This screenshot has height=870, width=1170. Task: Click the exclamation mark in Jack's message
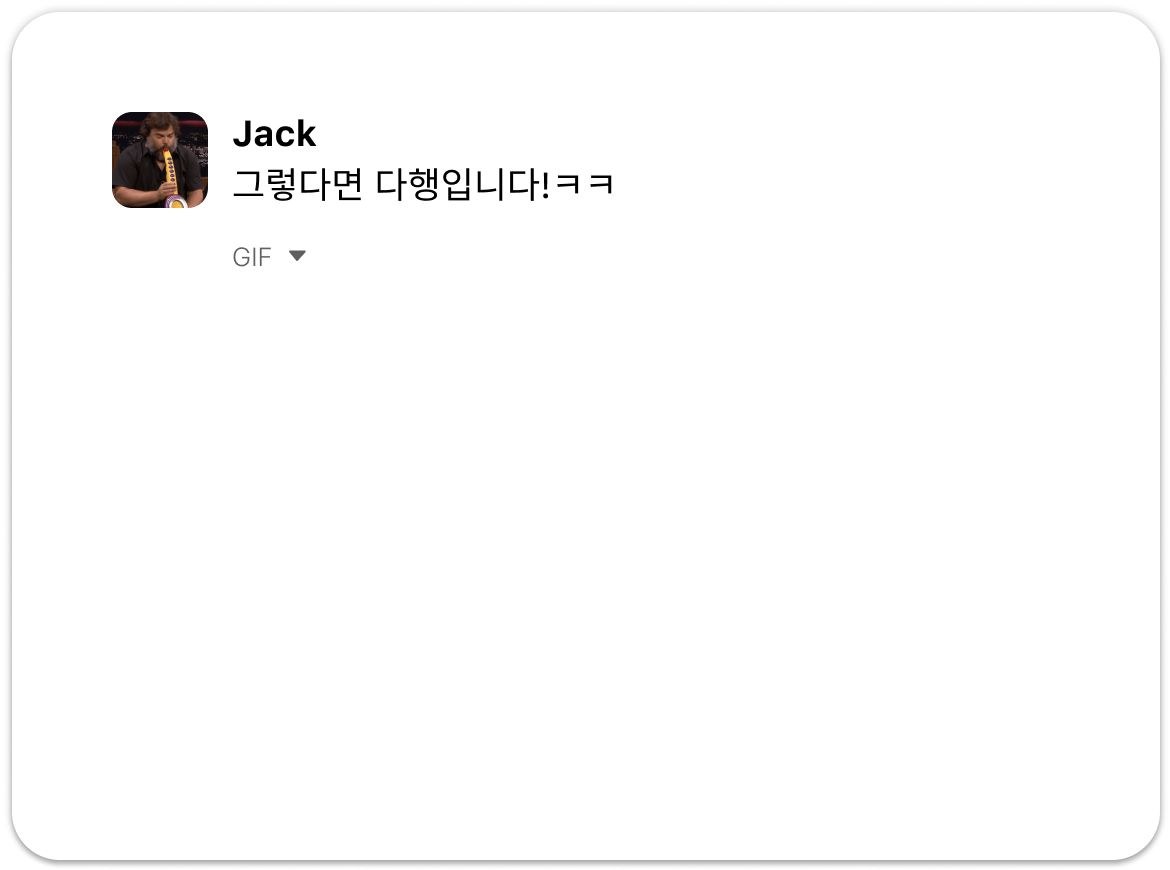point(546,185)
